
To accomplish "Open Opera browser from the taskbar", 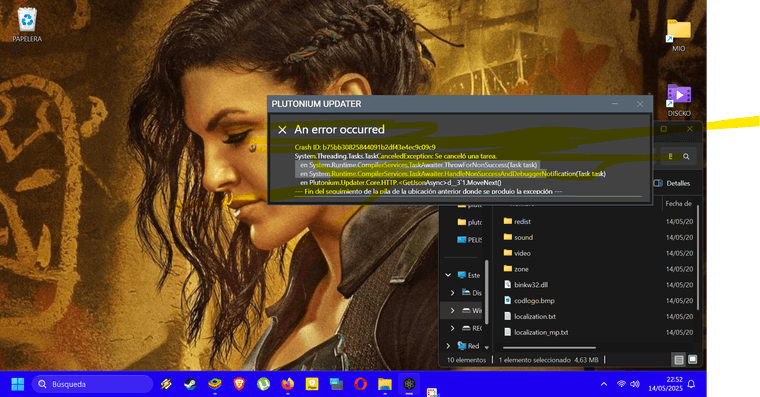I will (361, 384).
